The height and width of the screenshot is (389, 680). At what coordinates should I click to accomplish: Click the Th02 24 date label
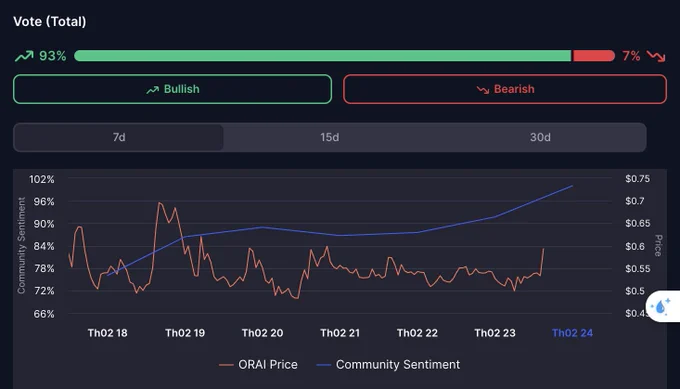tap(572, 333)
